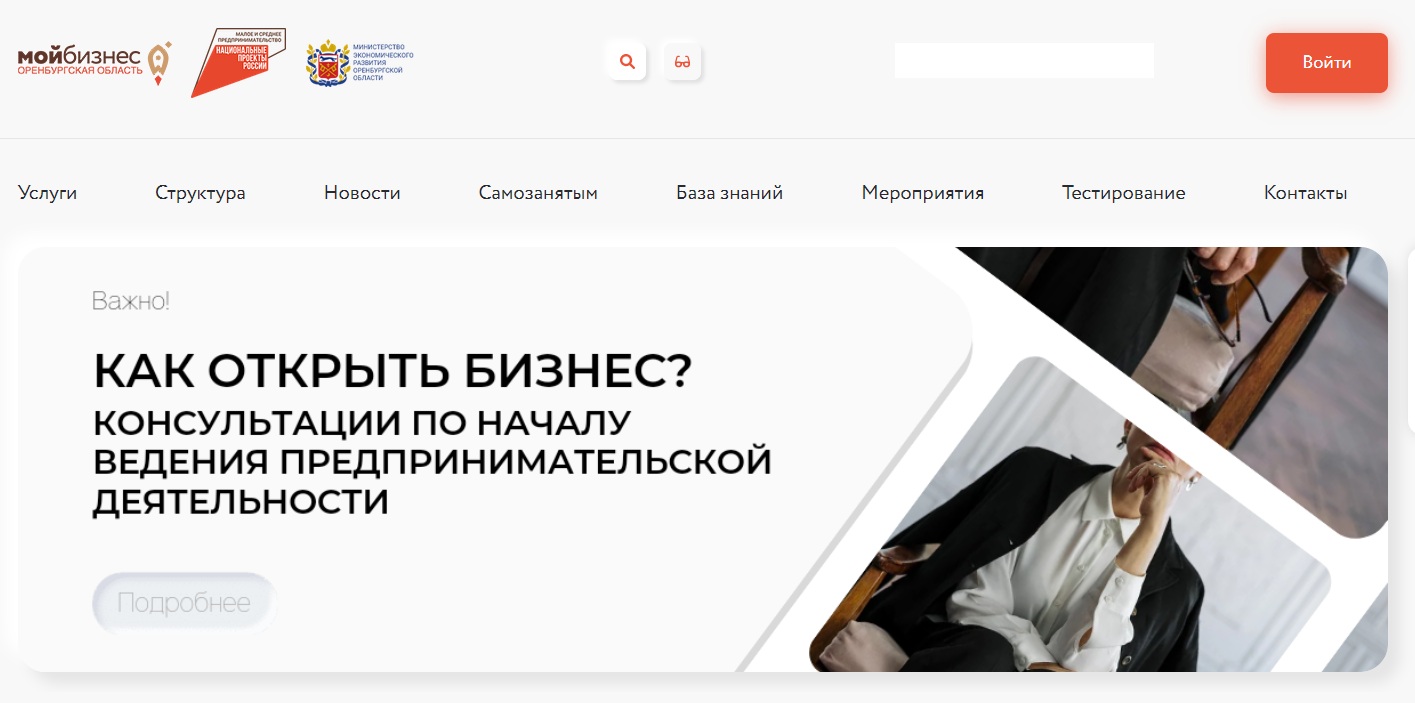The height and width of the screenshot is (703, 1415).
Task: Click the magnifier search icon
Action: 627,62
